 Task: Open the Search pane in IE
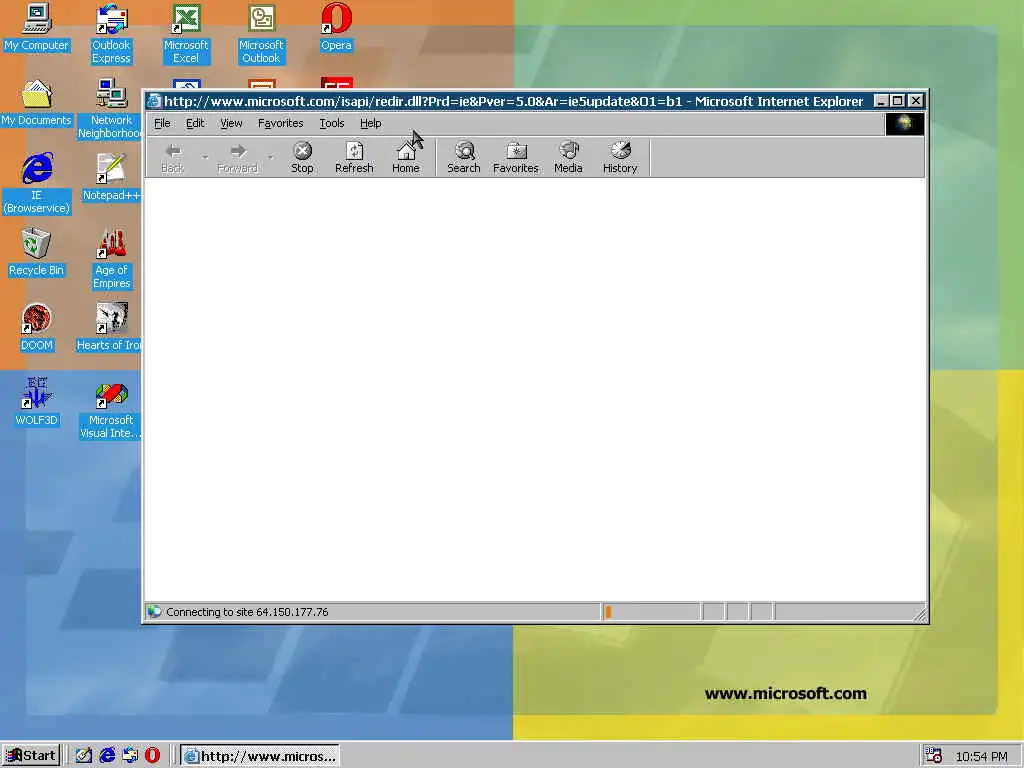[x=464, y=158]
